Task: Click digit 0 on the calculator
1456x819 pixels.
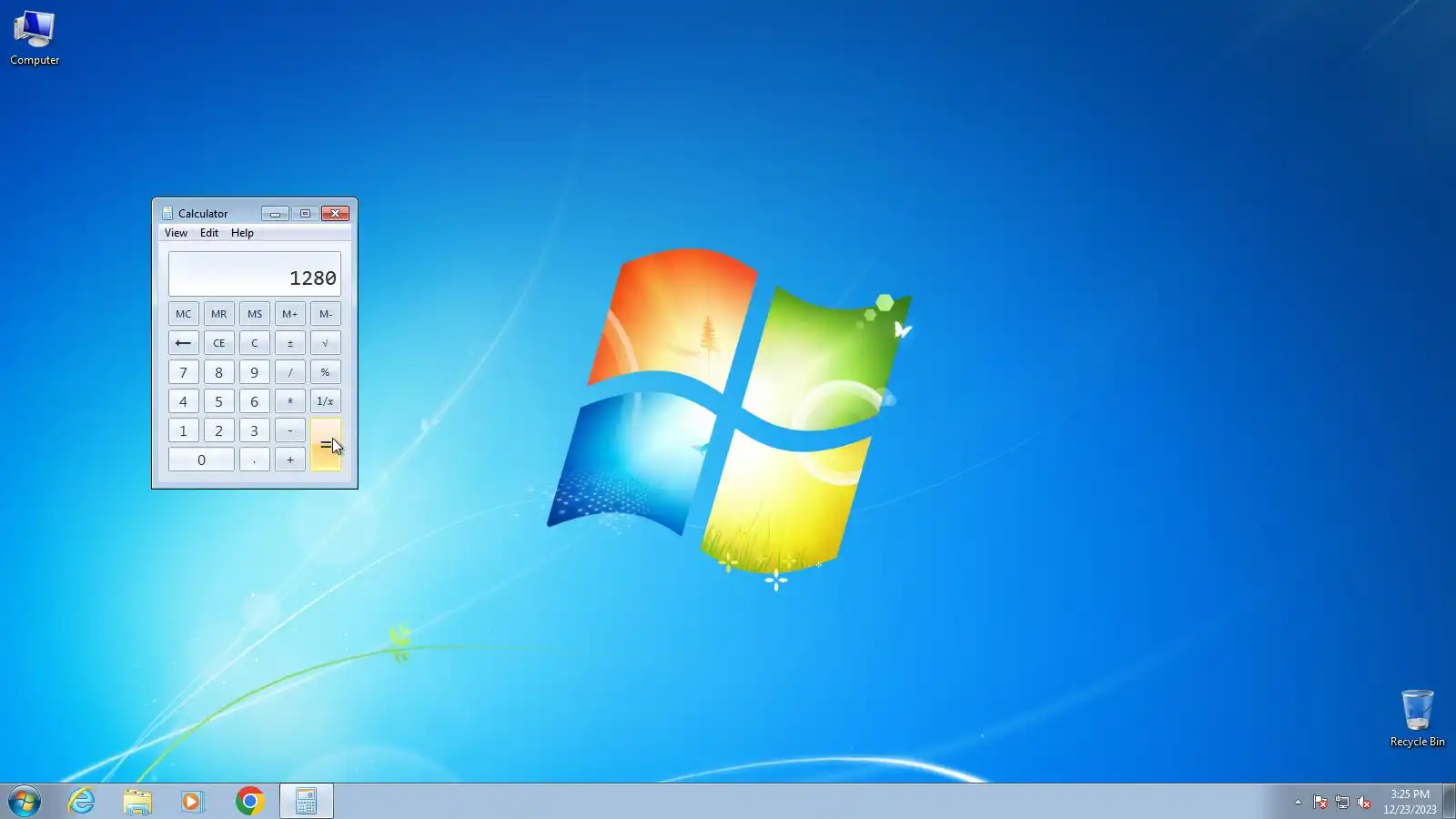Action: (201, 460)
